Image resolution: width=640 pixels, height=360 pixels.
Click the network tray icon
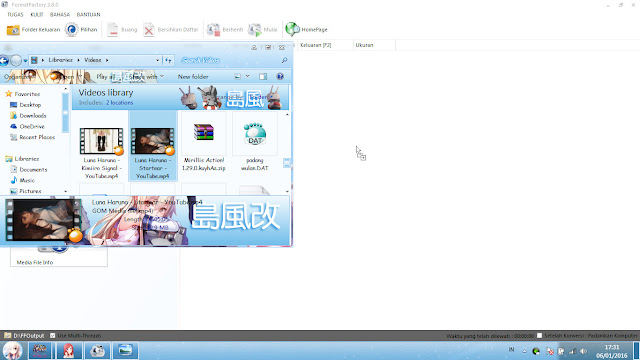(573, 351)
